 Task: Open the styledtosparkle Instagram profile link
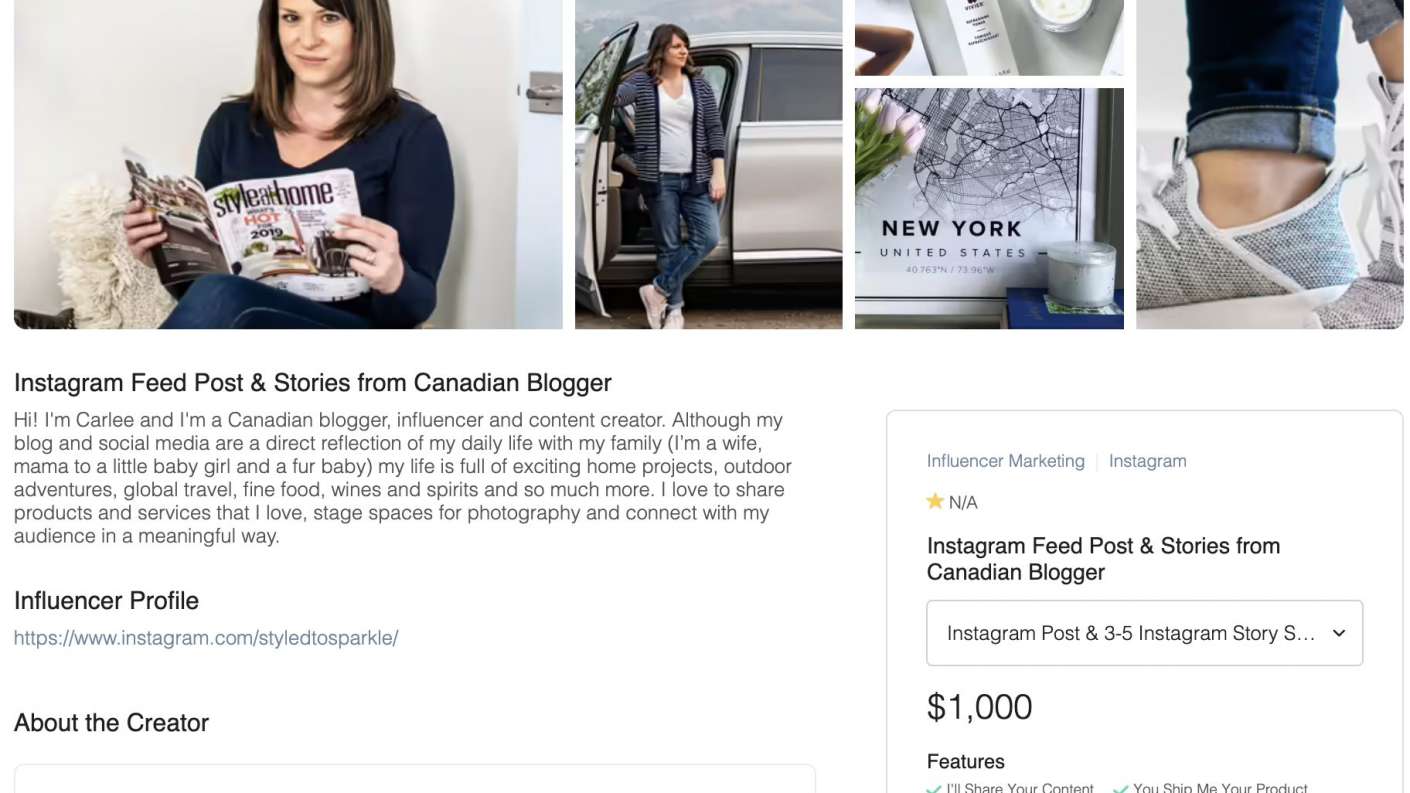coord(206,637)
